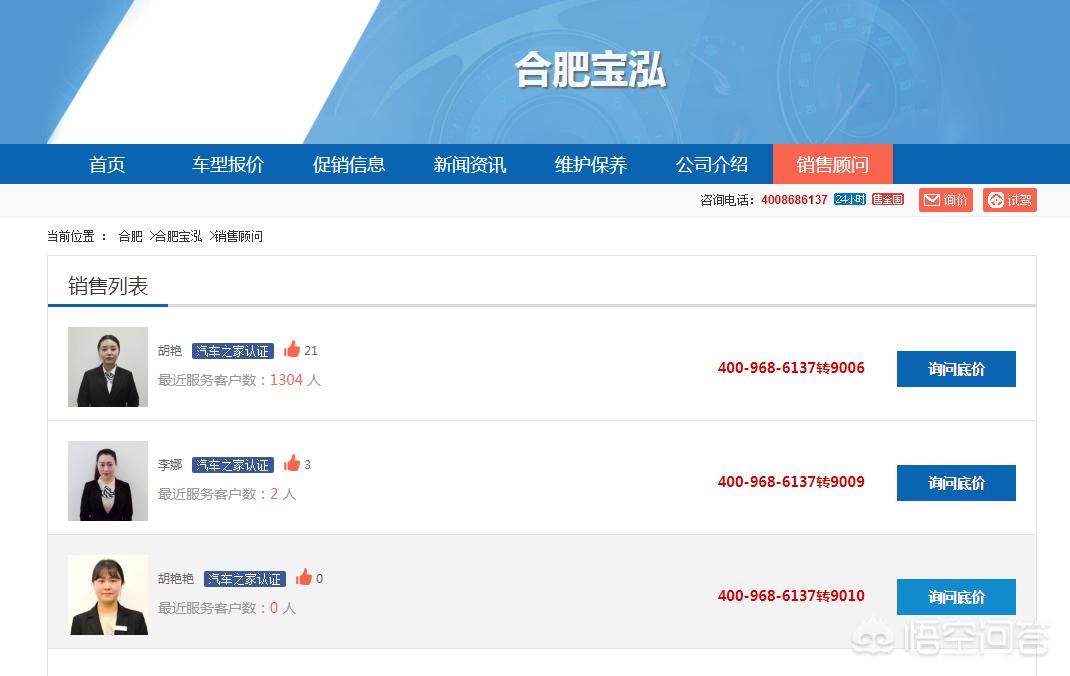Open the 维护保养 tab
The height and width of the screenshot is (676, 1070).
pos(590,164)
